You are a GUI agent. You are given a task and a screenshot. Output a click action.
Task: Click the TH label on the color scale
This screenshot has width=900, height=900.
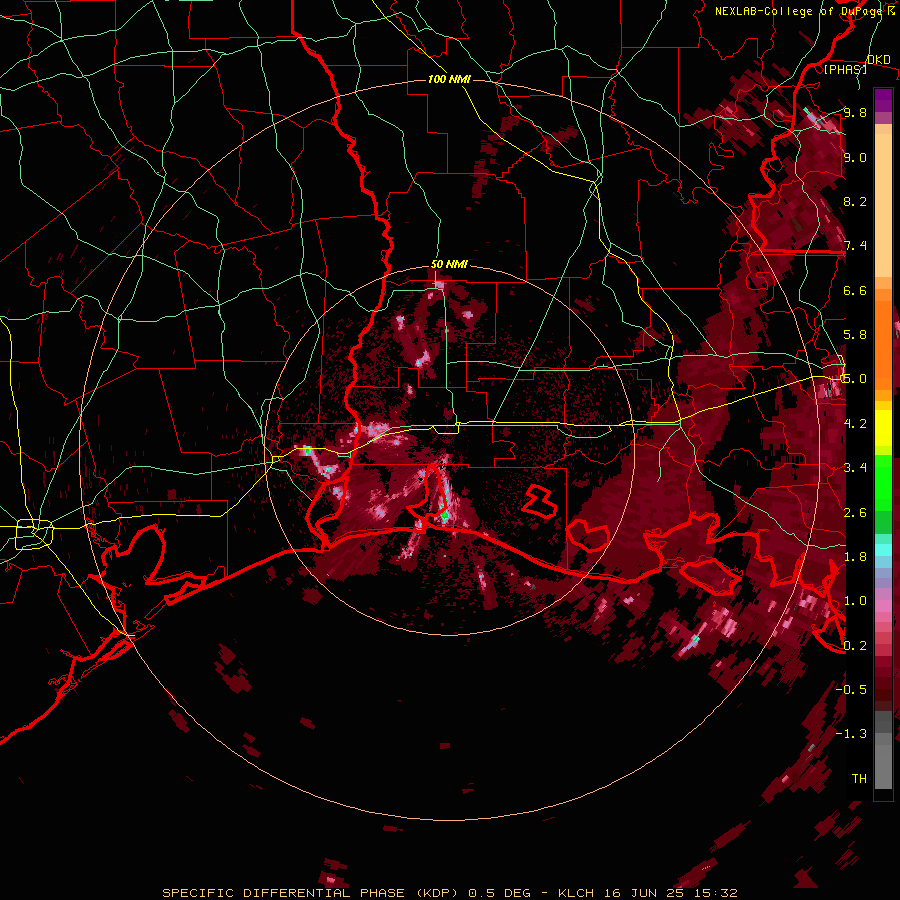[x=859, y=779]
